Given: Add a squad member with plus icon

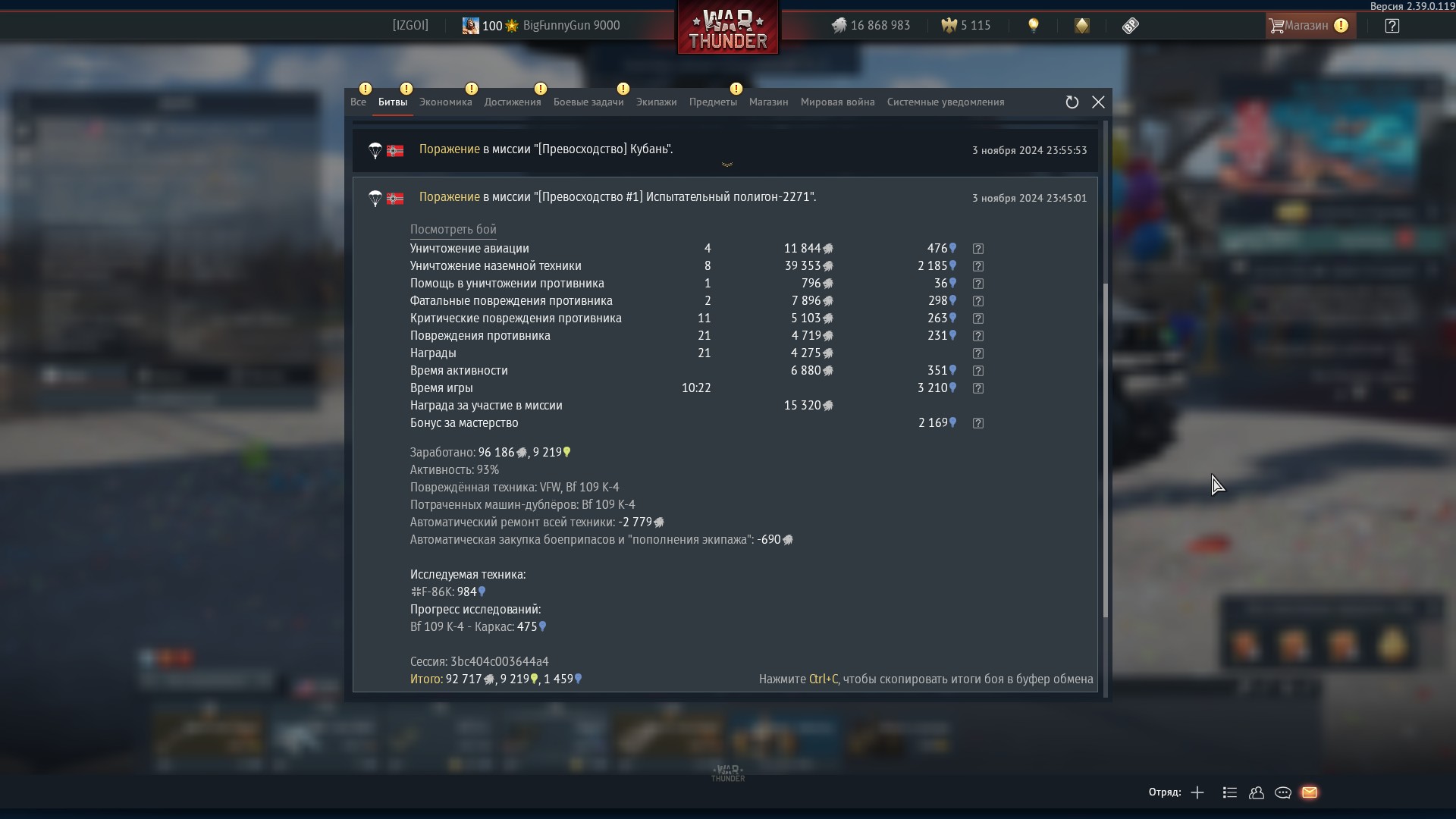Looking at the screenshot, I should [x=1197, y=792].
